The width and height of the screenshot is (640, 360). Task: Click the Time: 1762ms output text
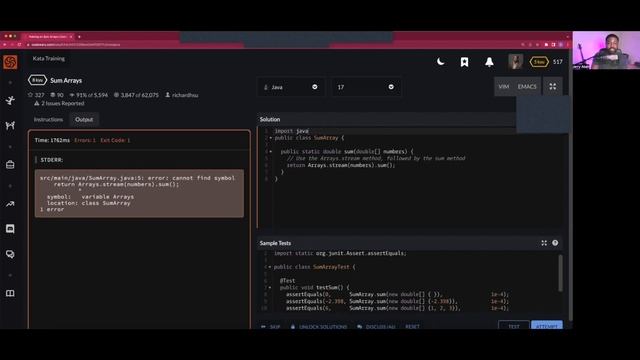(52, 140)
